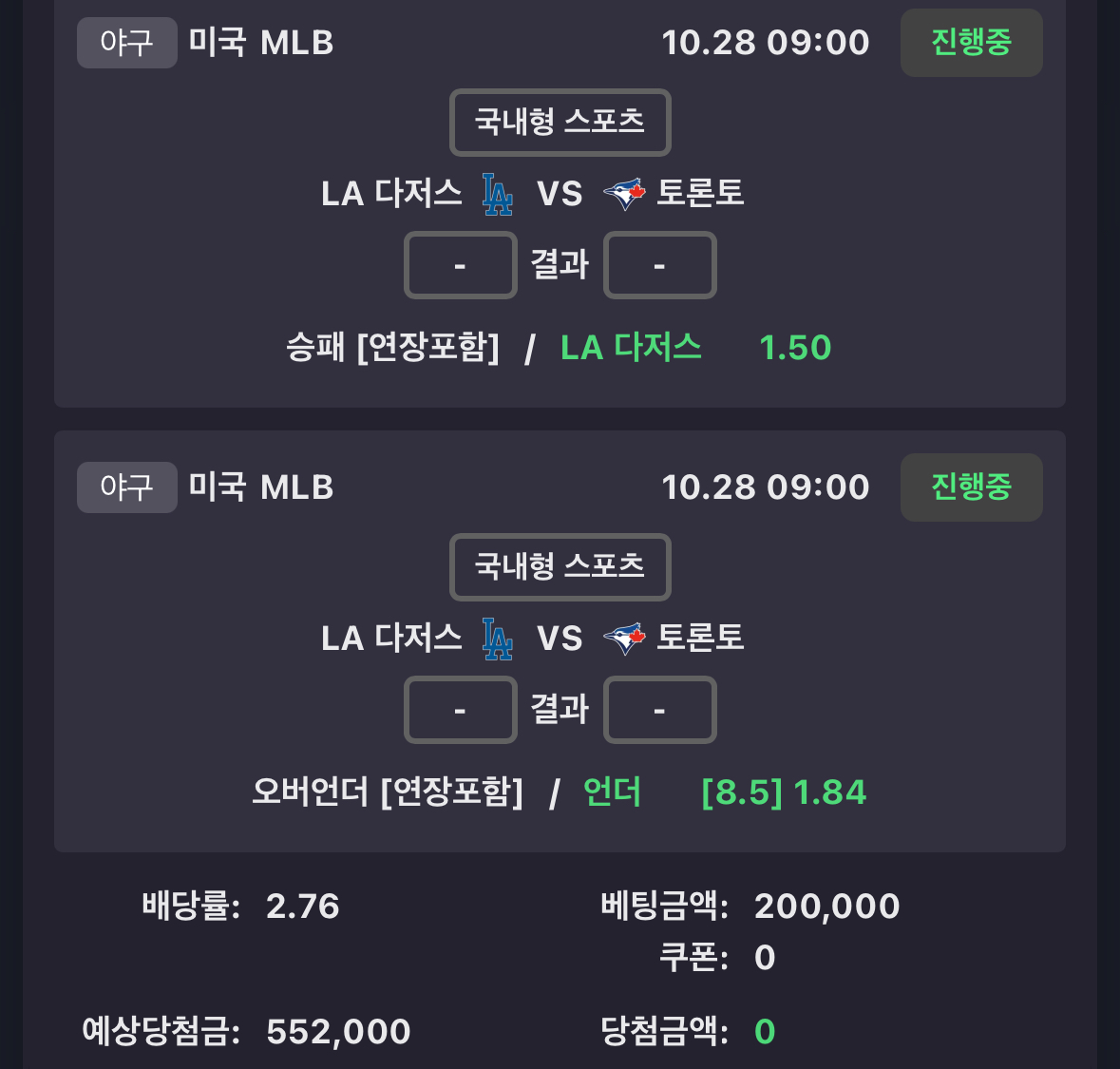Click the 베팅금액 value 200,000
This screenshot has height=1069, width=1120.
[826, 907]
